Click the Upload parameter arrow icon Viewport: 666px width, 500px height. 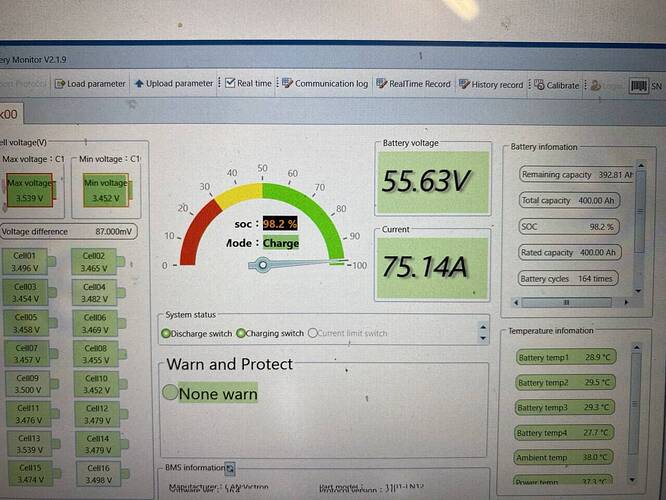point(139,84)
